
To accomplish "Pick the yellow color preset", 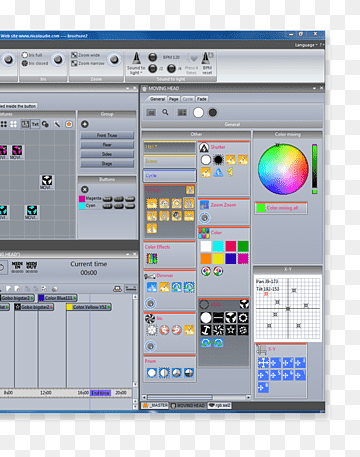I will (x=218, y=259).
